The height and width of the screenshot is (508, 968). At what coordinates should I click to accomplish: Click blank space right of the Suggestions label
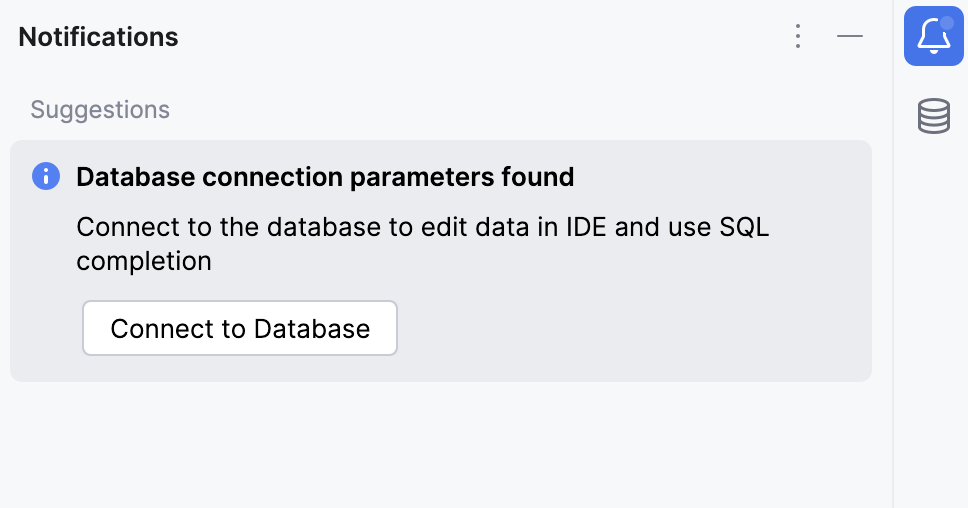tap(500, 110)
